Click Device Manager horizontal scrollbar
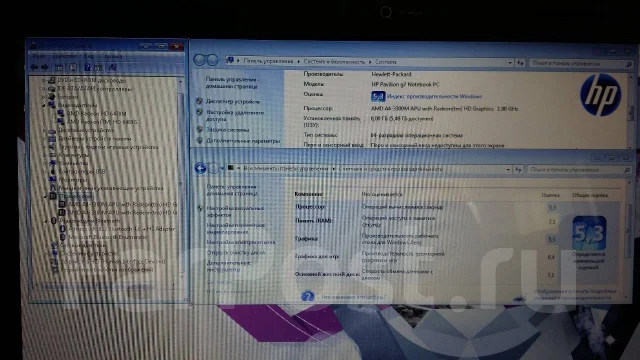Screen dimensions: 640x360 click(106, 287)
